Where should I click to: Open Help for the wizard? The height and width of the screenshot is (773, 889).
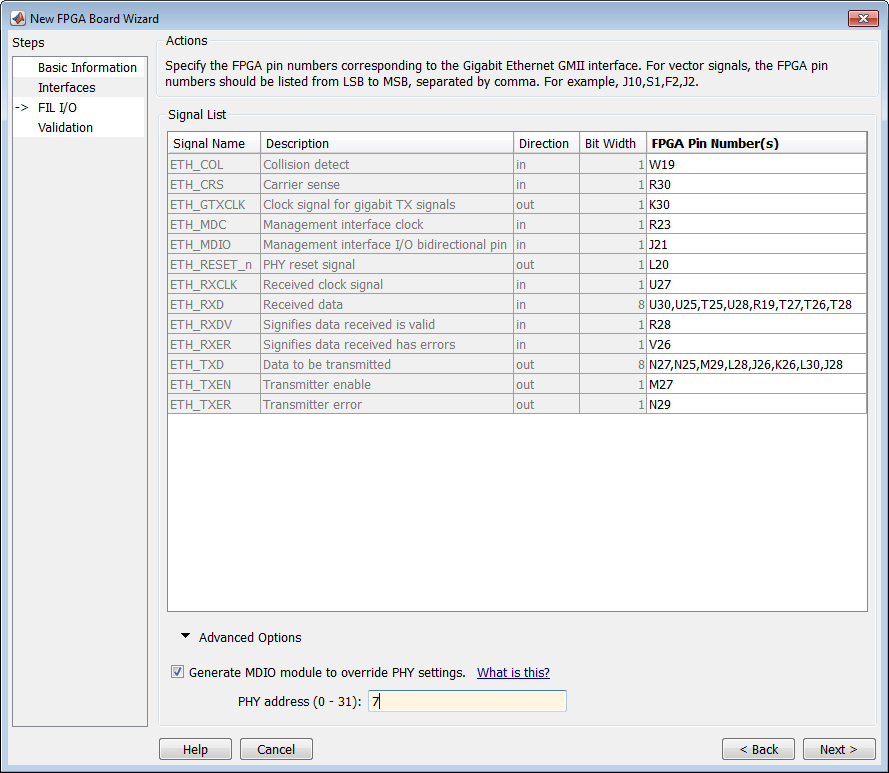coord(195,749)
